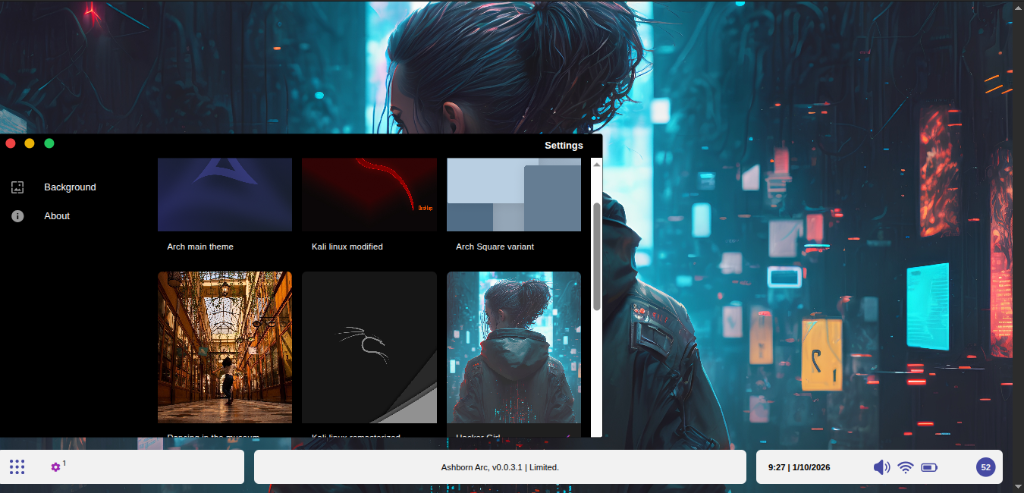Open the notification badge showing 52

985,467
